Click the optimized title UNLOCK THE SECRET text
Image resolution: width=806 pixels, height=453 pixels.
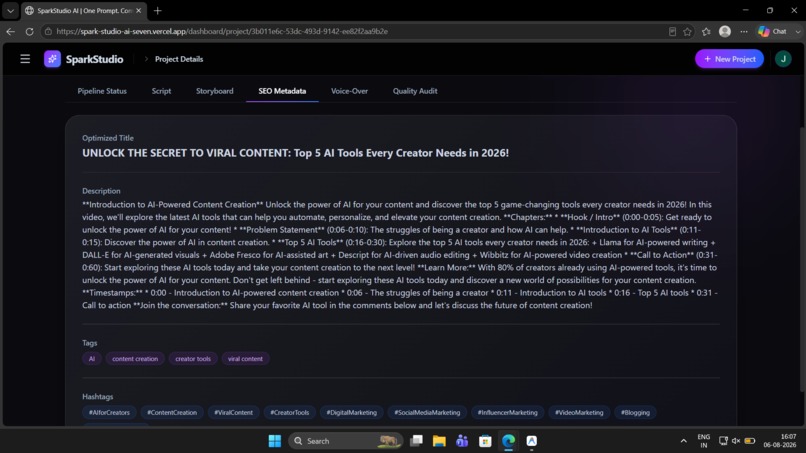point(296,153)
